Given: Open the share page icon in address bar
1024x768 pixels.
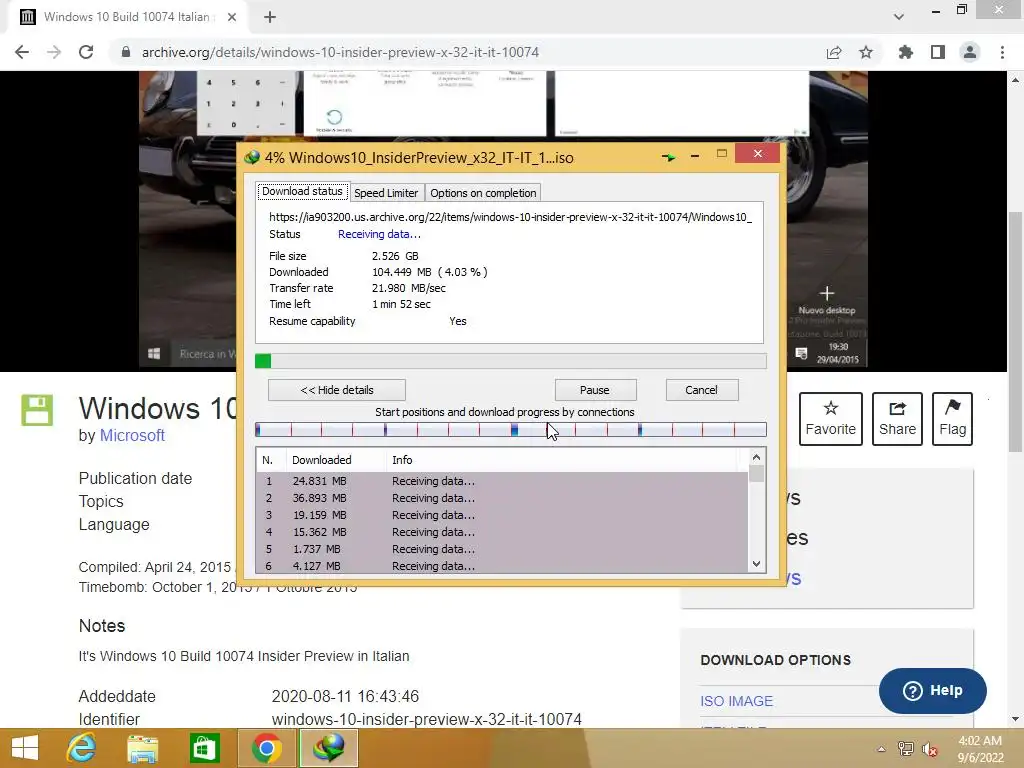Looking at the screenshot, I should point(834,52).
